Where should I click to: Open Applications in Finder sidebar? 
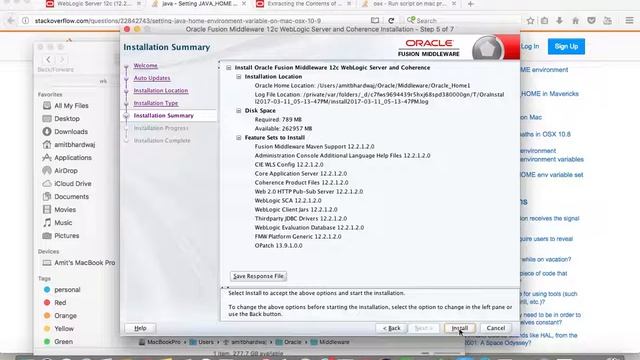pos(67,158)
